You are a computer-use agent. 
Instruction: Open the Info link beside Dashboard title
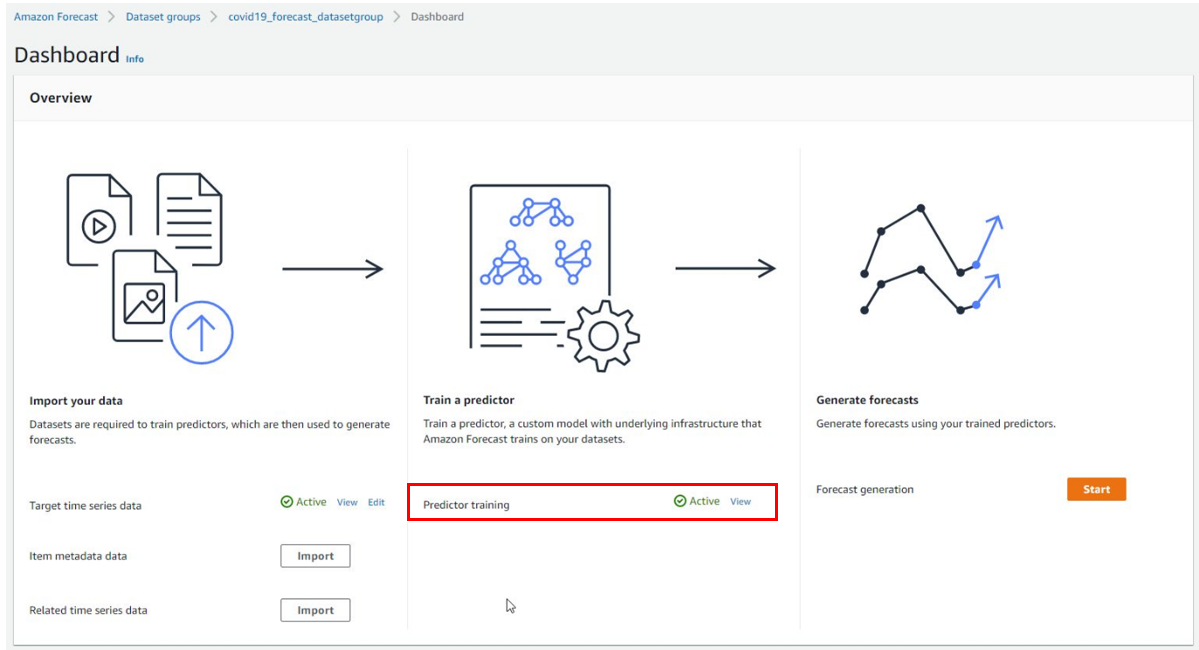tap(135, 59)
